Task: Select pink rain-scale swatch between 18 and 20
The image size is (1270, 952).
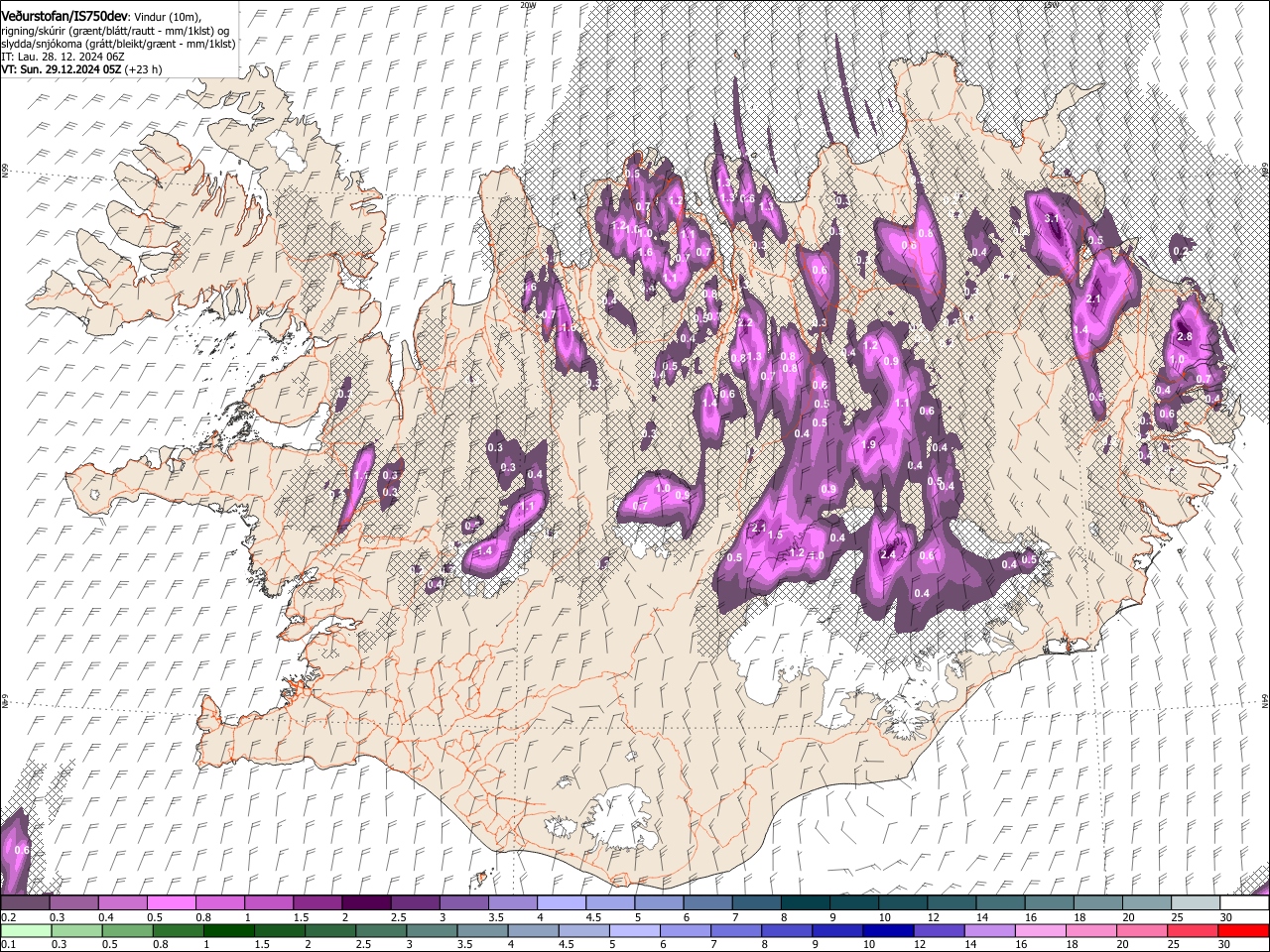Action: (1091, 930)
